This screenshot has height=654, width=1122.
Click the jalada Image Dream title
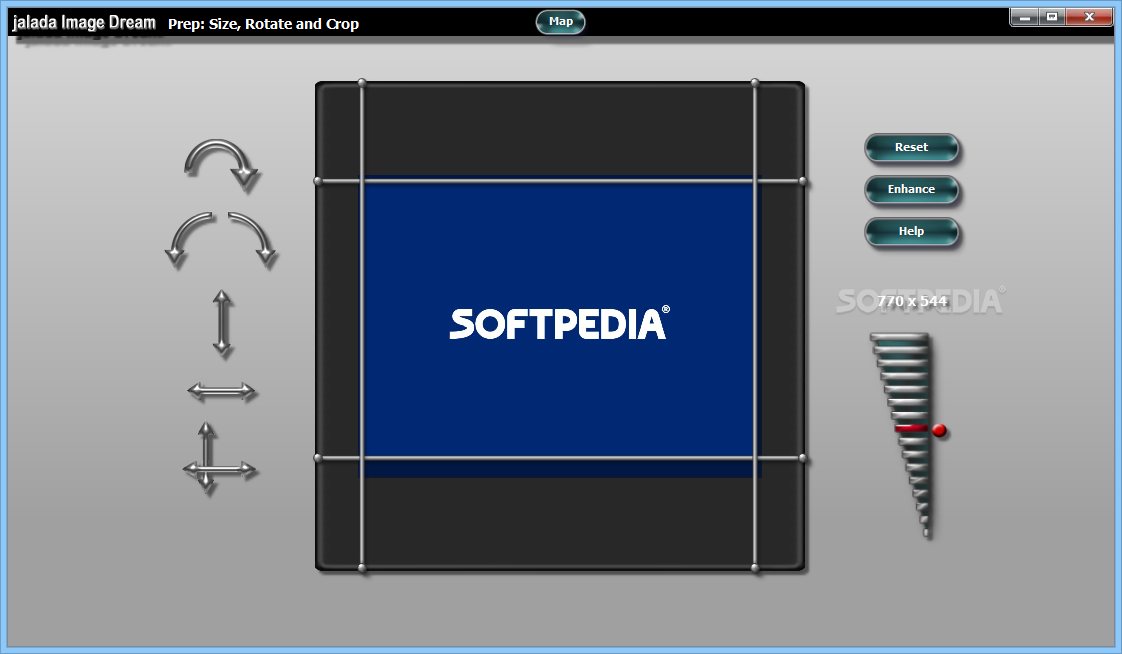coord(84,23)
